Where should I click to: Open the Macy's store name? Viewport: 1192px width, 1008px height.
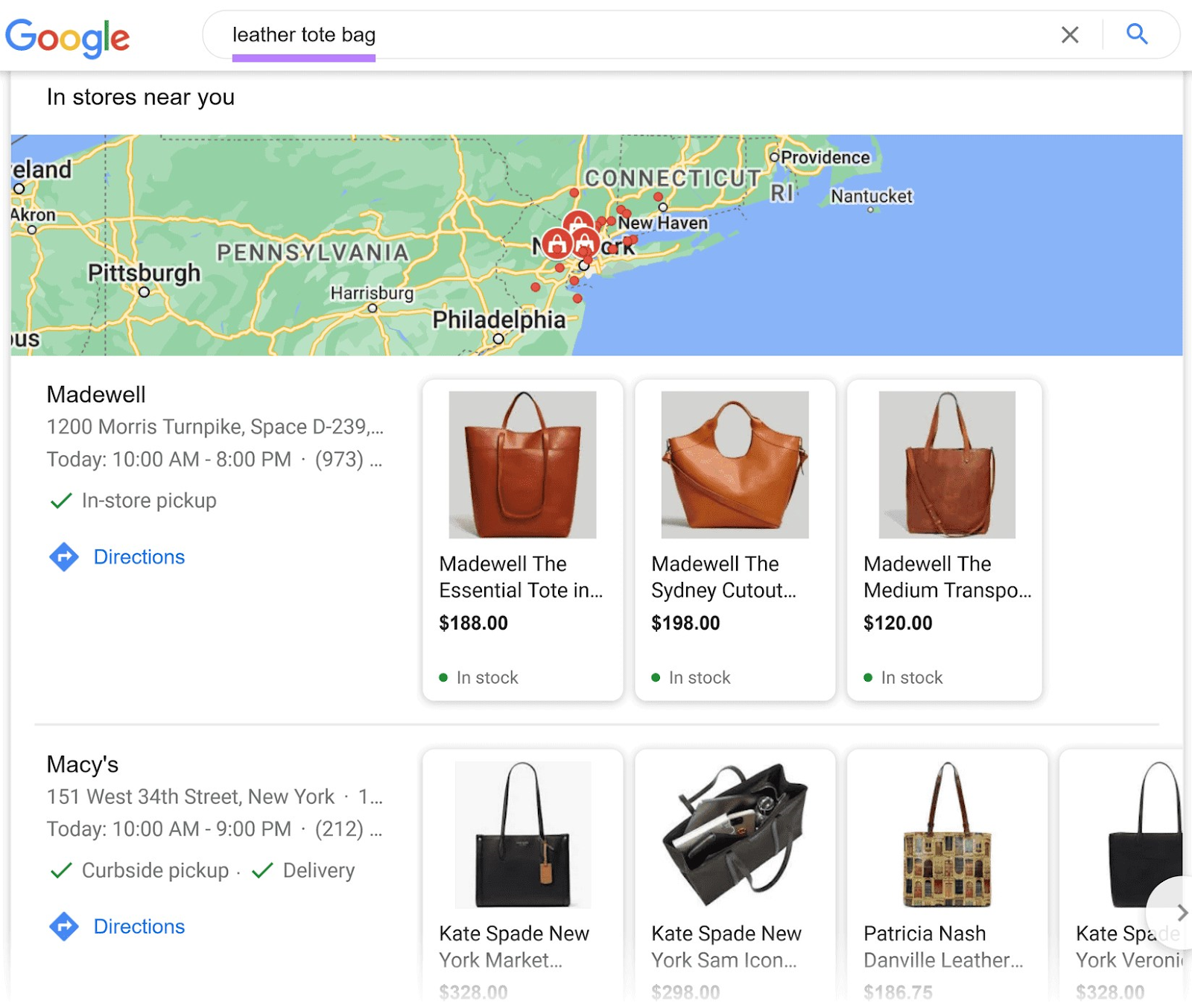pyautogui.click(x=83, y=764)
